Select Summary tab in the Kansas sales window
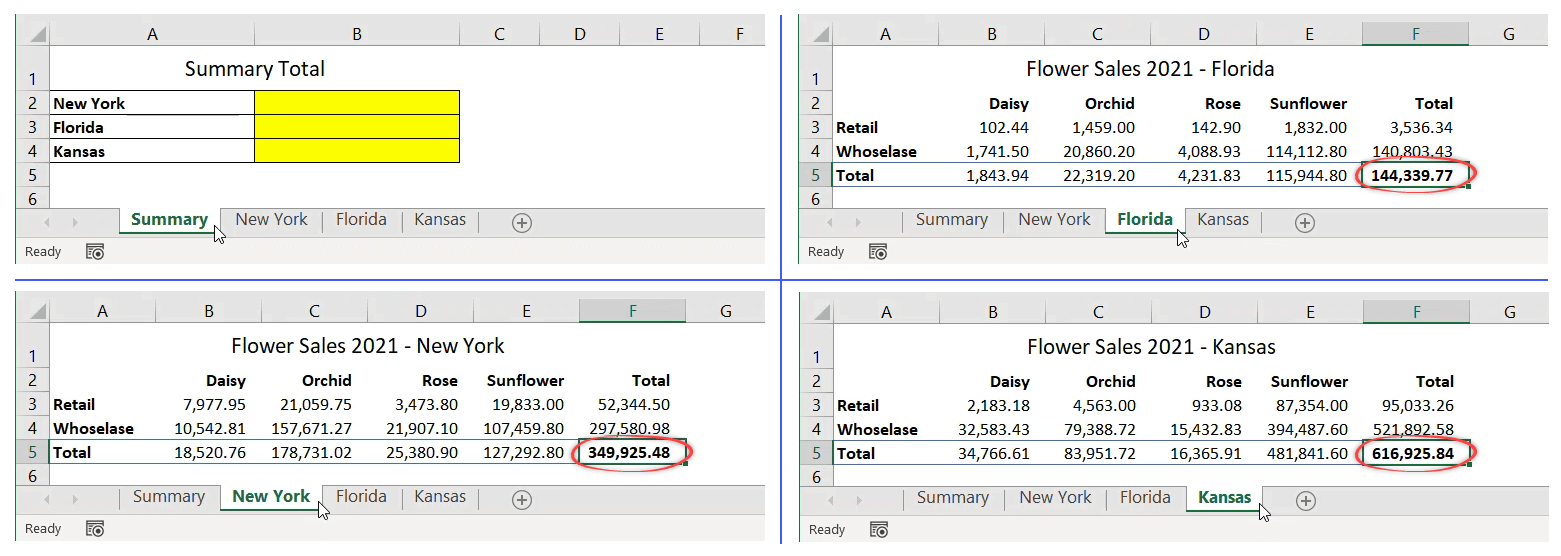Image resolution: width=1561 pixels, height=556 pixels. [x=952, y=498]
